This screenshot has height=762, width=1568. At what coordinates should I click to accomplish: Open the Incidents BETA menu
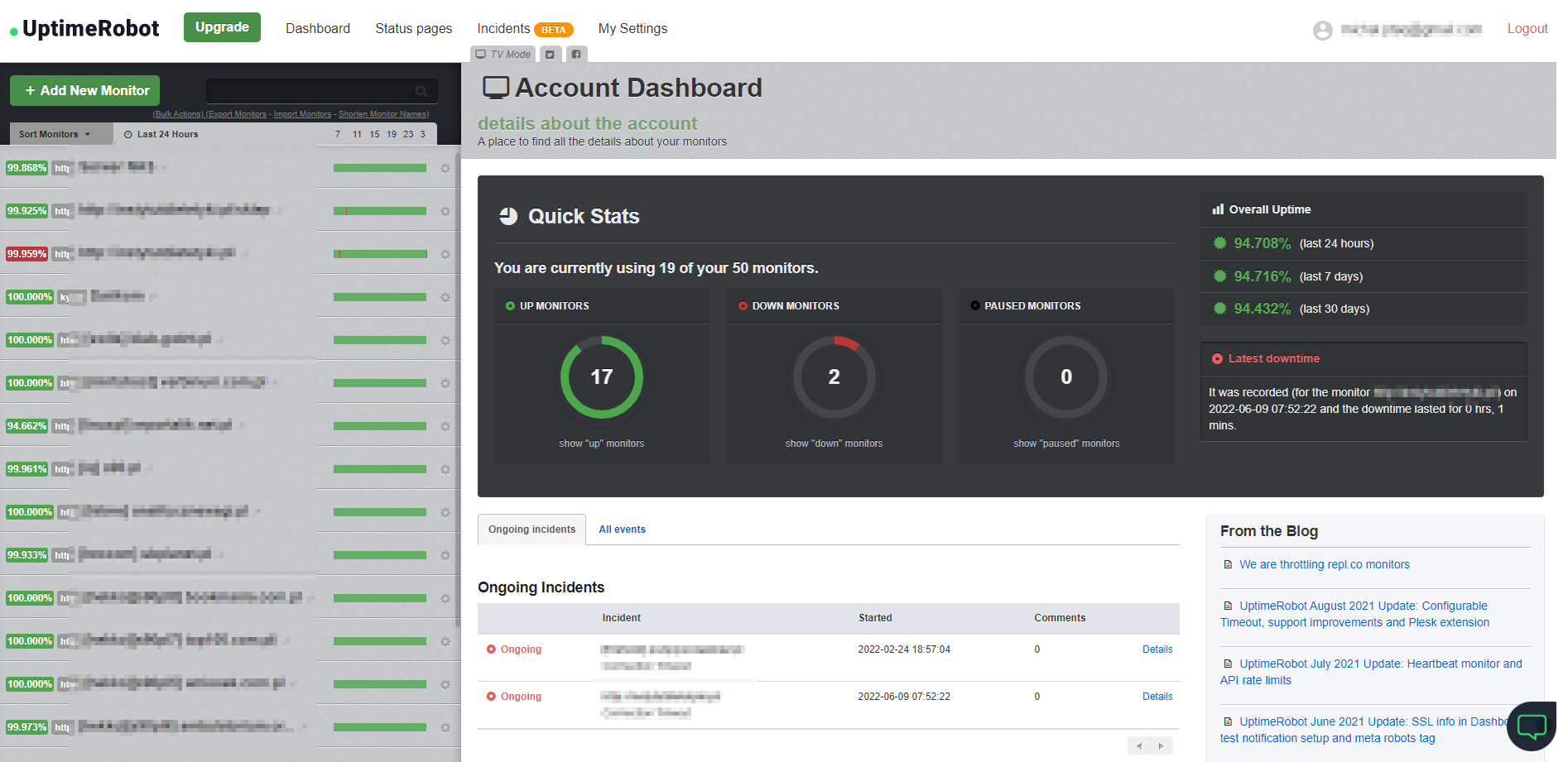pyautogui.click(x=525, y=29)
